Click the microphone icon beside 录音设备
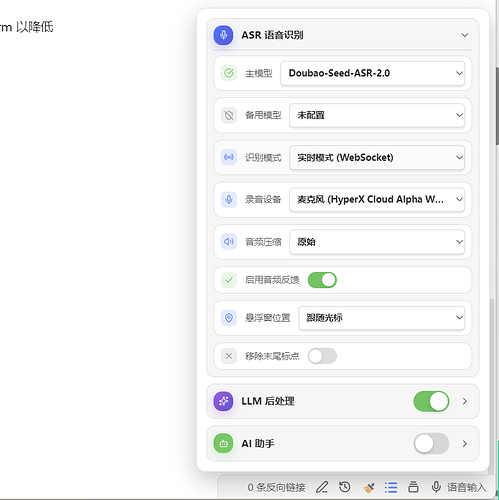The image size is (499, 500). [229, 200]
